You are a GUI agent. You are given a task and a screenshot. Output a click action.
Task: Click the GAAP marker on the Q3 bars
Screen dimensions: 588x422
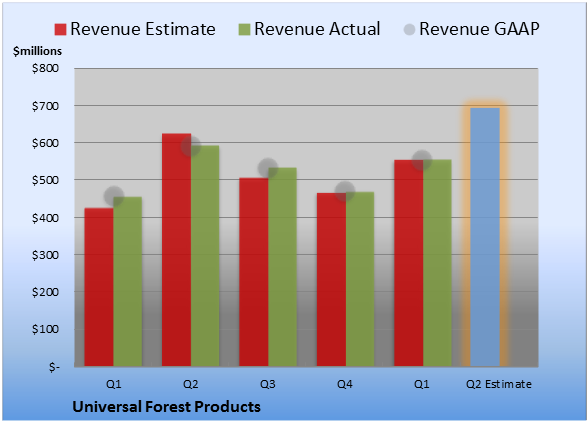point(268,168)
